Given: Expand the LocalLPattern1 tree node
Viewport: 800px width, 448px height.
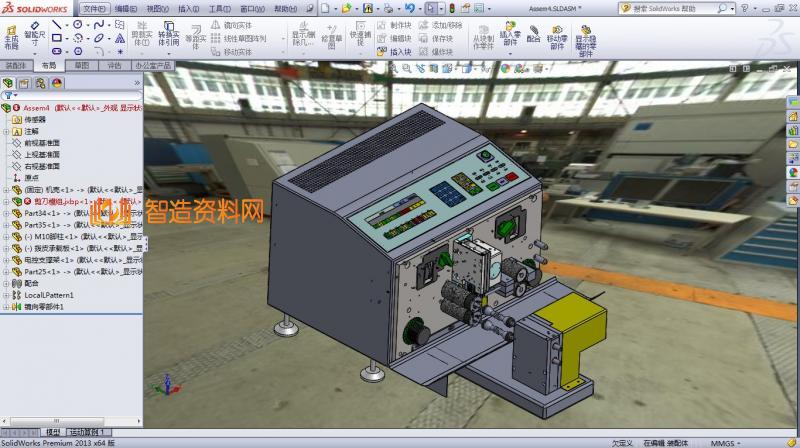Looking at the screenshot, I should 5,295.
